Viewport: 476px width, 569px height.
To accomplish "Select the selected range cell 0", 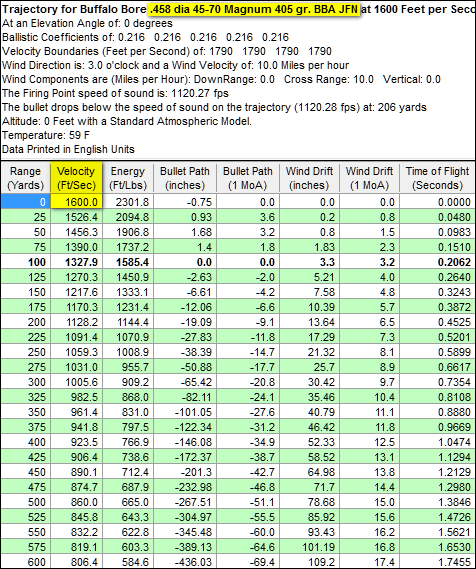I will click(x=25, y=201).
